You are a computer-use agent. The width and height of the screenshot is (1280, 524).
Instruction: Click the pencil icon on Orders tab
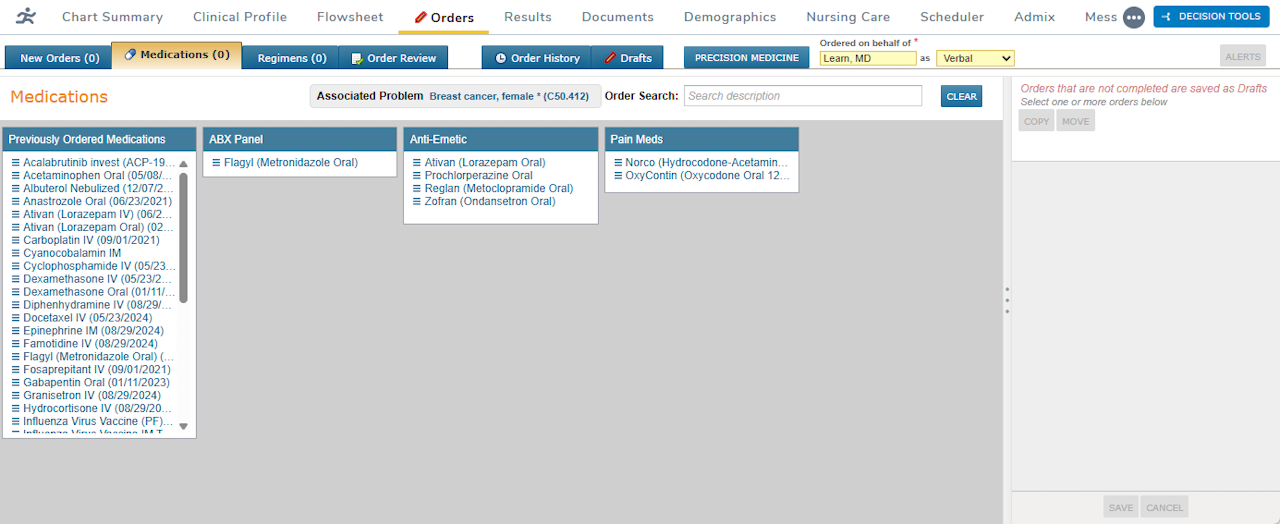pos(421,17)
